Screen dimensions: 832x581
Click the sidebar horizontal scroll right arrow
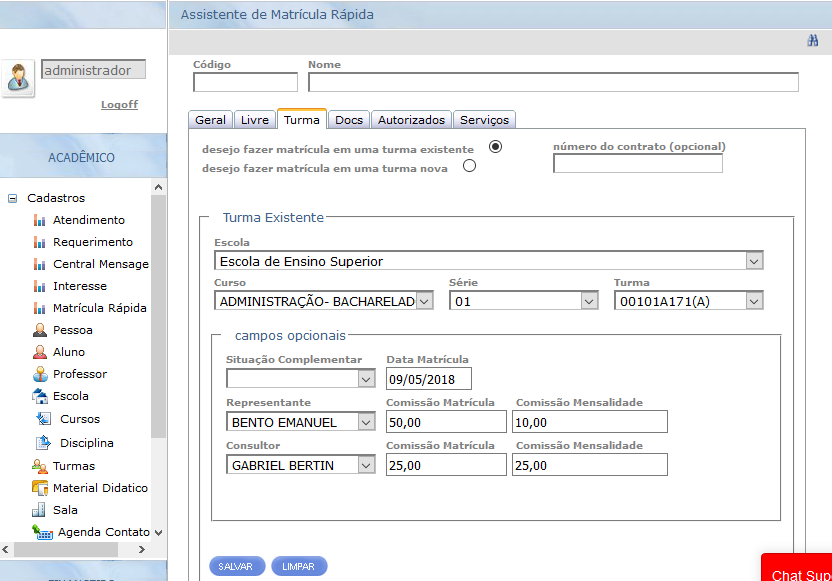[x=142, y=549]
